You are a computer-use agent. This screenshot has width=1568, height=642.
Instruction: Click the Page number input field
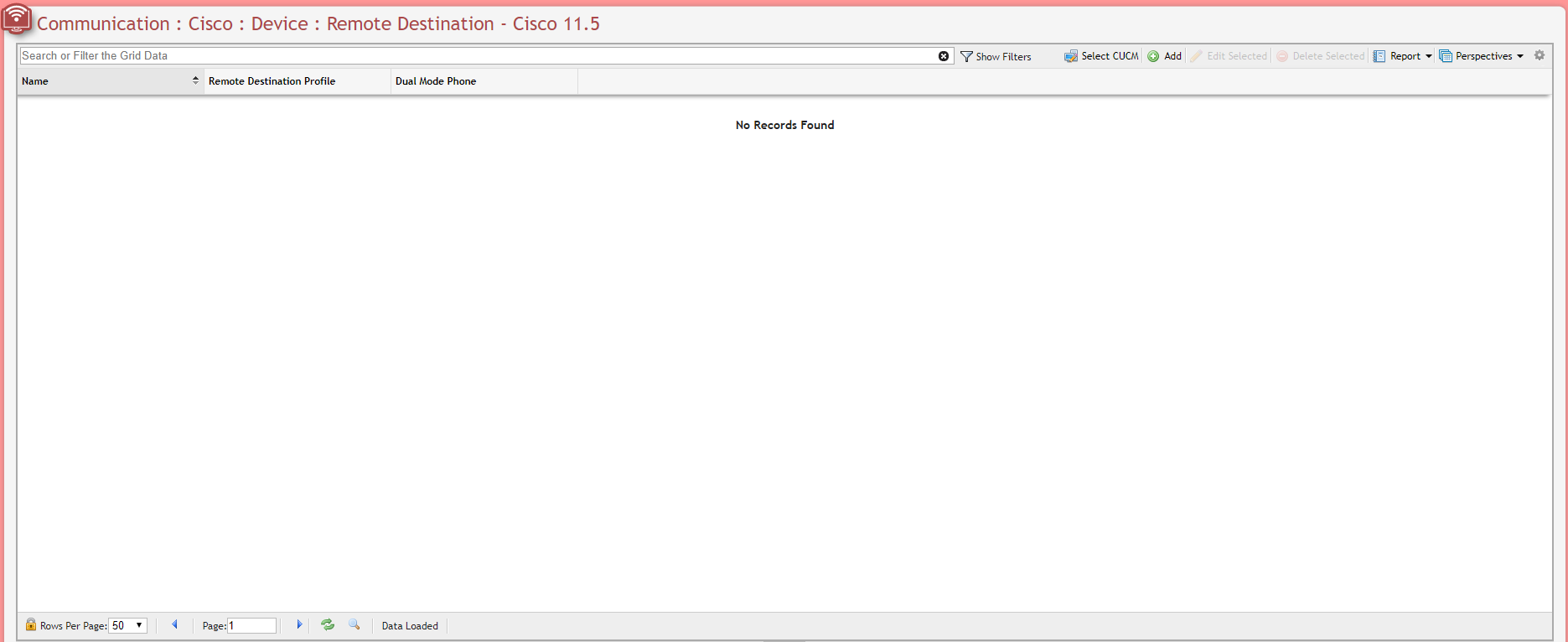(251, 625)
